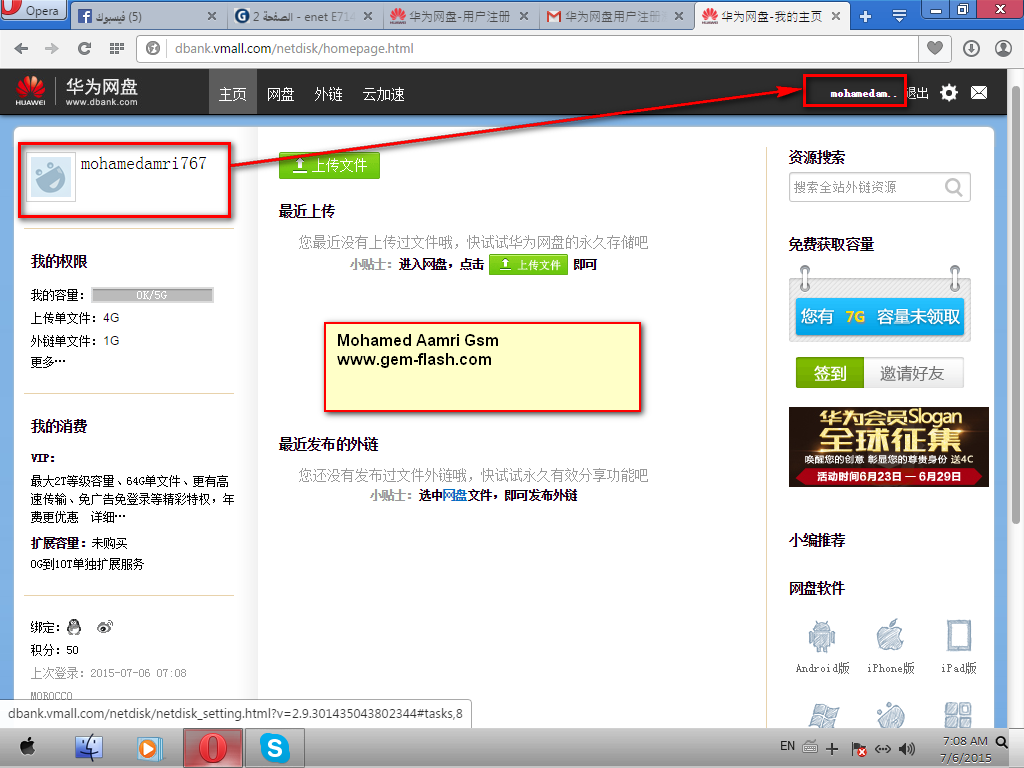The width and height of the screenshot is (1024, 768).
Task: Select 主页 in the navigation bar
Action: 232,94
